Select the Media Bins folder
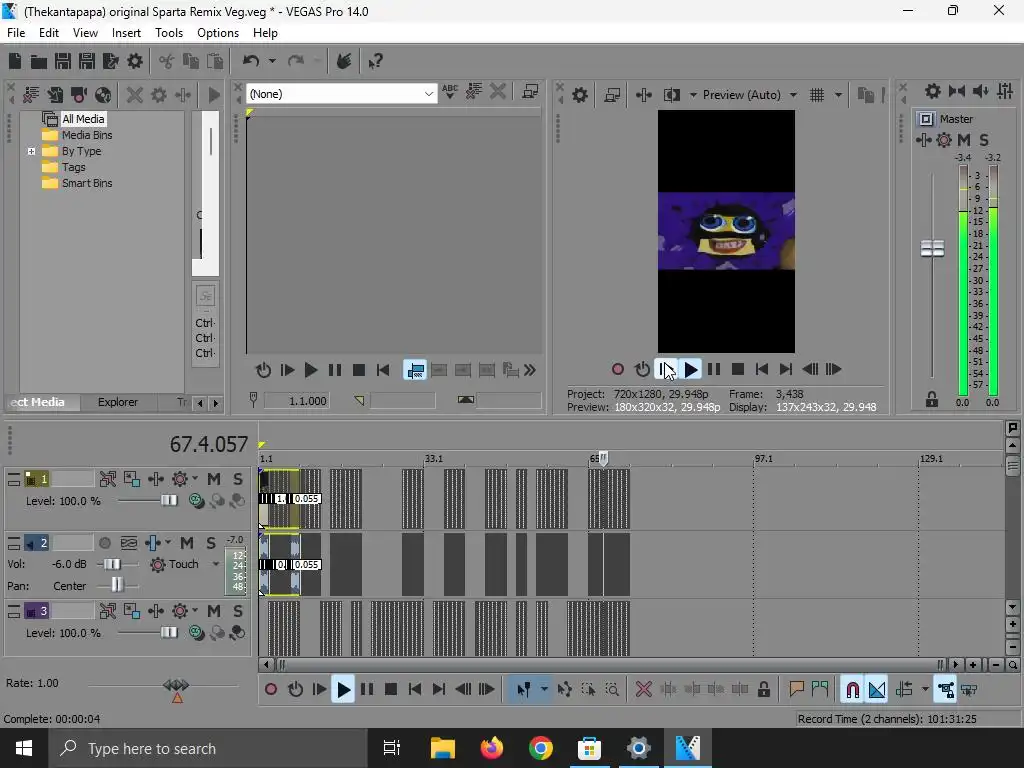 (87, 135)
